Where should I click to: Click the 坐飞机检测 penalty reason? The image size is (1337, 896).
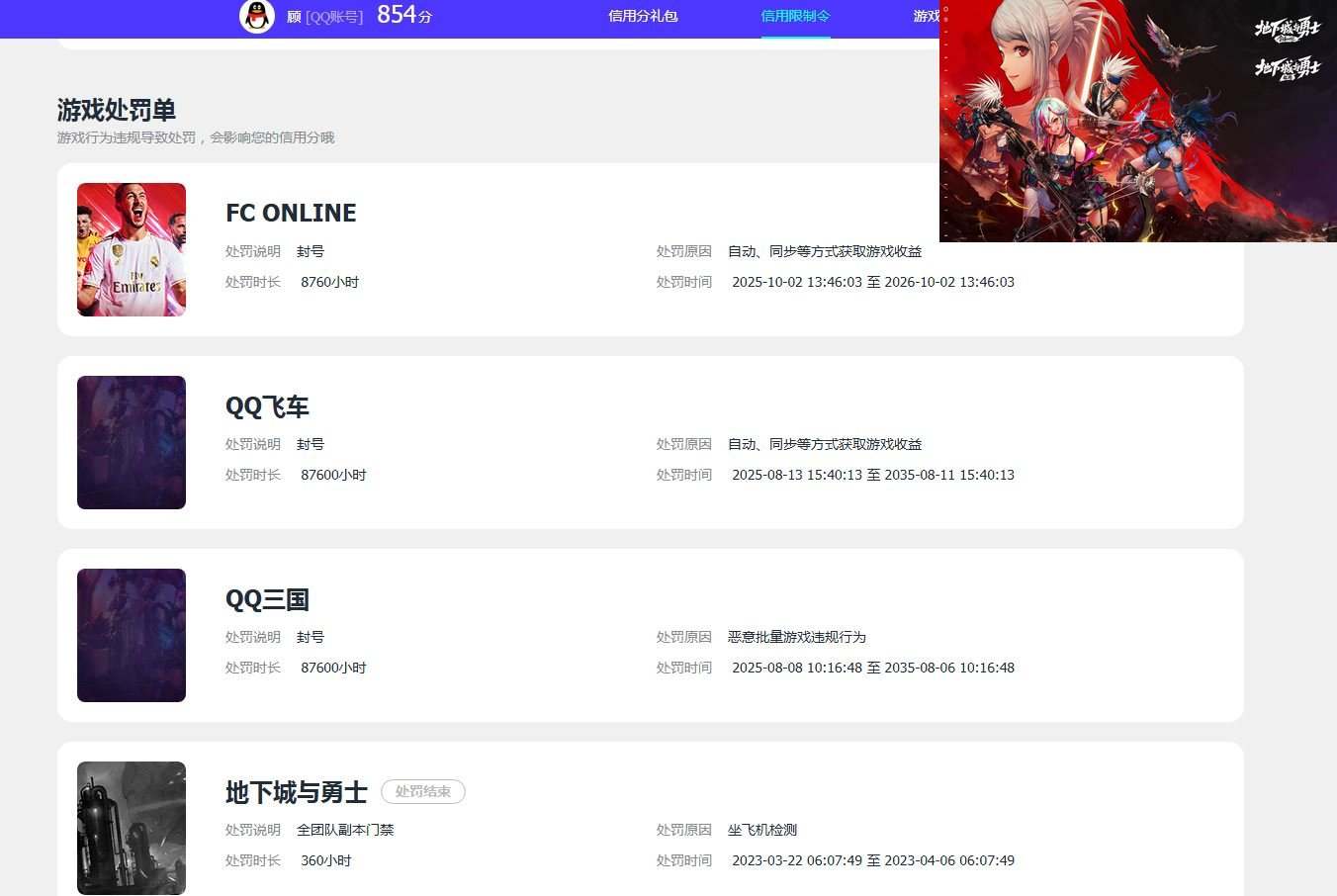pos(762,830)
